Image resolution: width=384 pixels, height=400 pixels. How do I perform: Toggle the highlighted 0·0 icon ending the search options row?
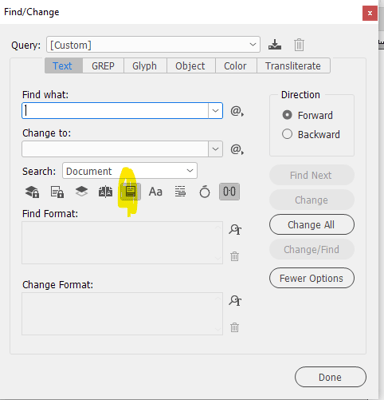coord(229,192)
